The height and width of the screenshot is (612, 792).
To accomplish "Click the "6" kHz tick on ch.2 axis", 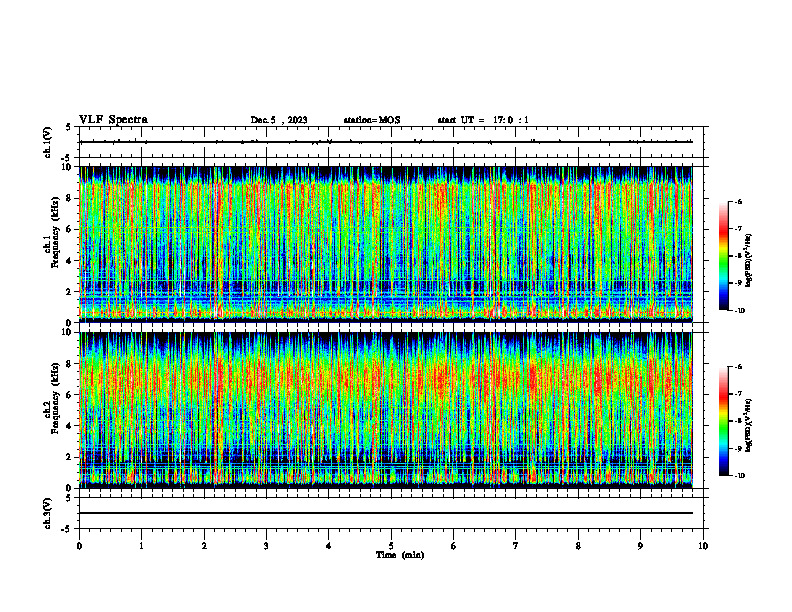I will (x=69, y=395).
